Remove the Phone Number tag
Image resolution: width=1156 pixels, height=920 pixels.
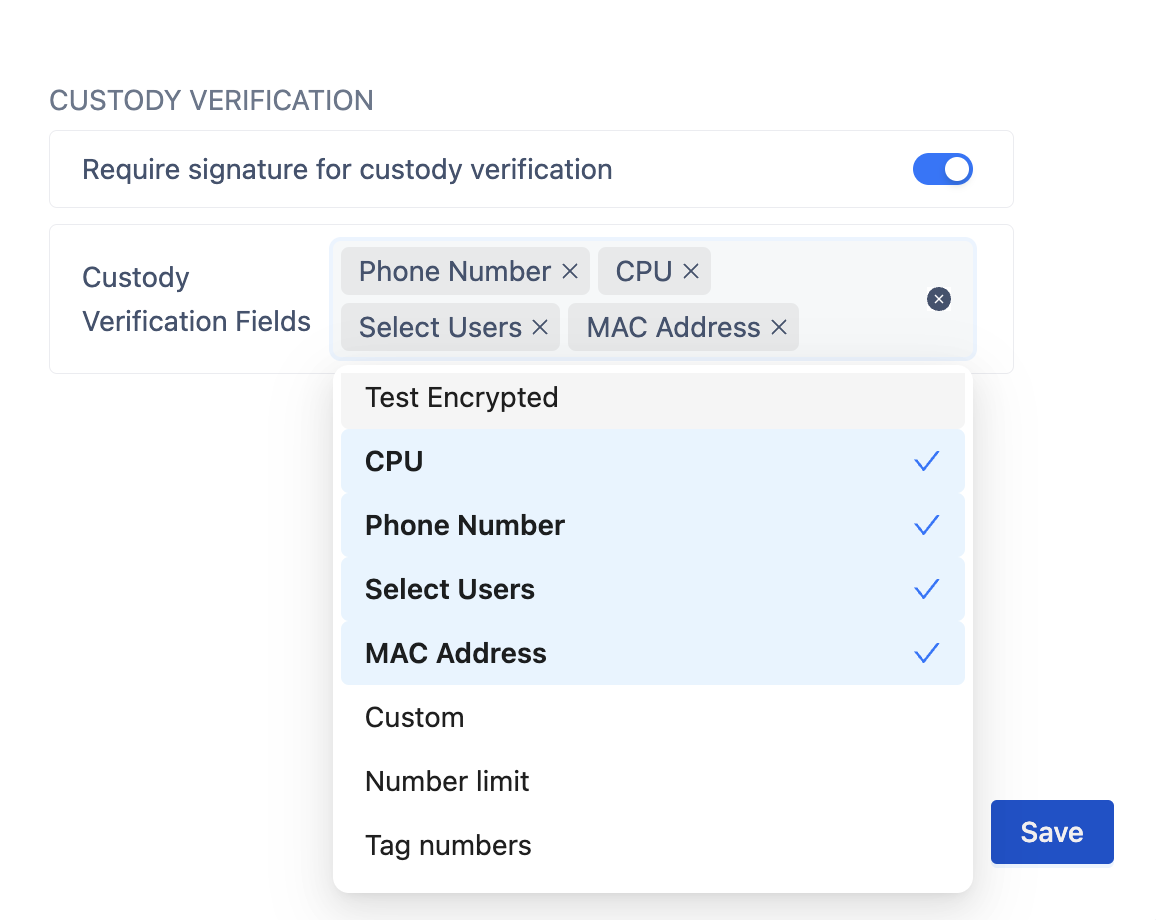point(570,272)
